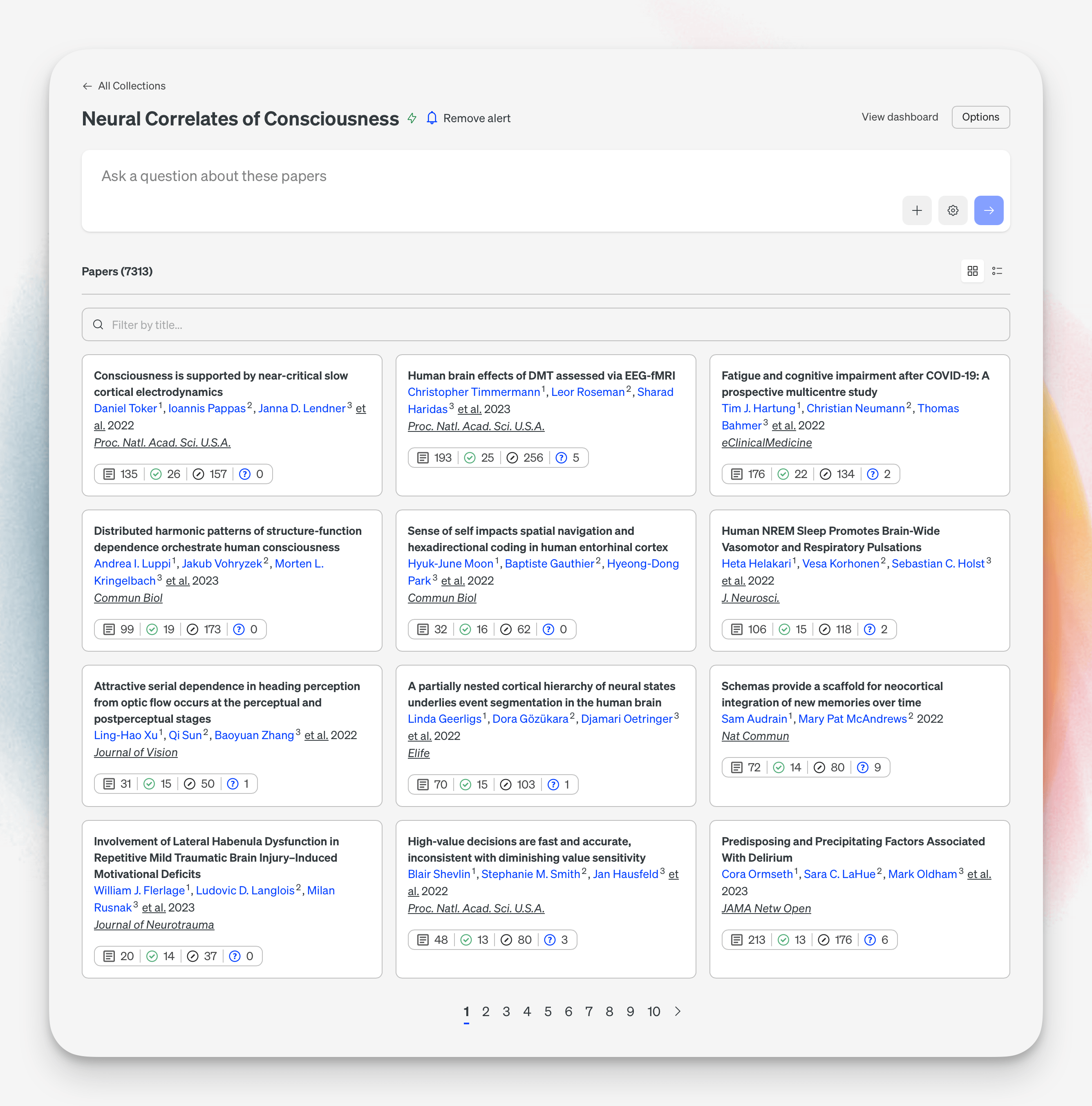Expand et al. authors on Attractive serial dependence paper
Viewport: 1092px width, 1106px height.
point(316,735)
